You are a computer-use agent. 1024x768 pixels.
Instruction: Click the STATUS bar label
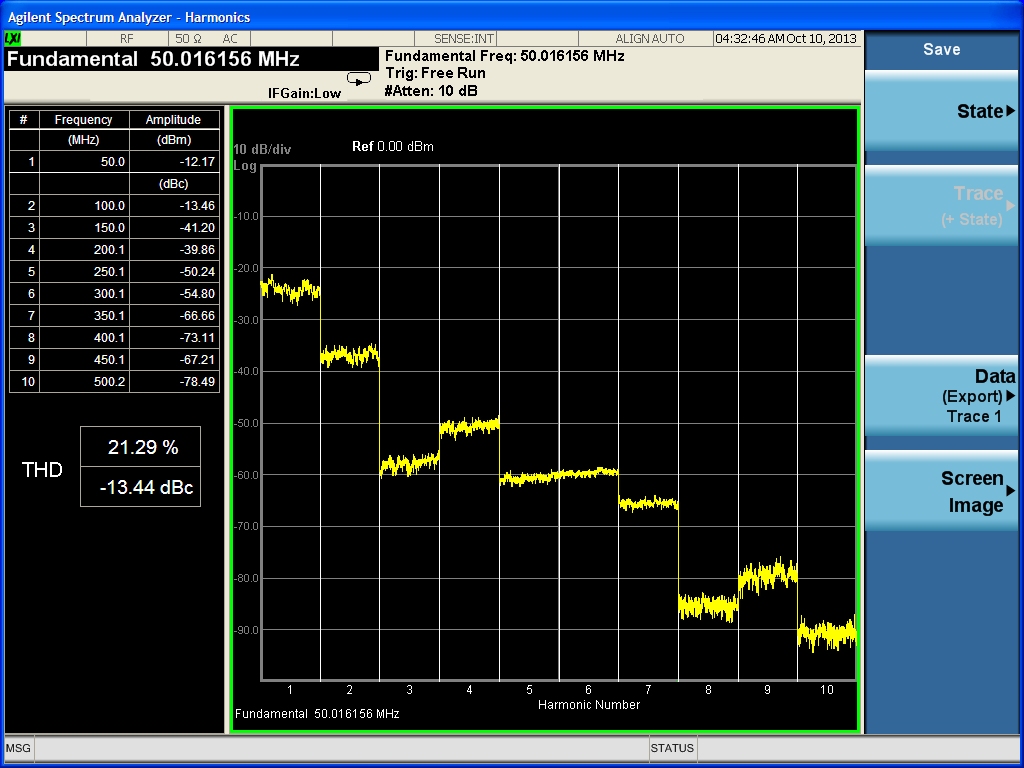click(672, 748)
